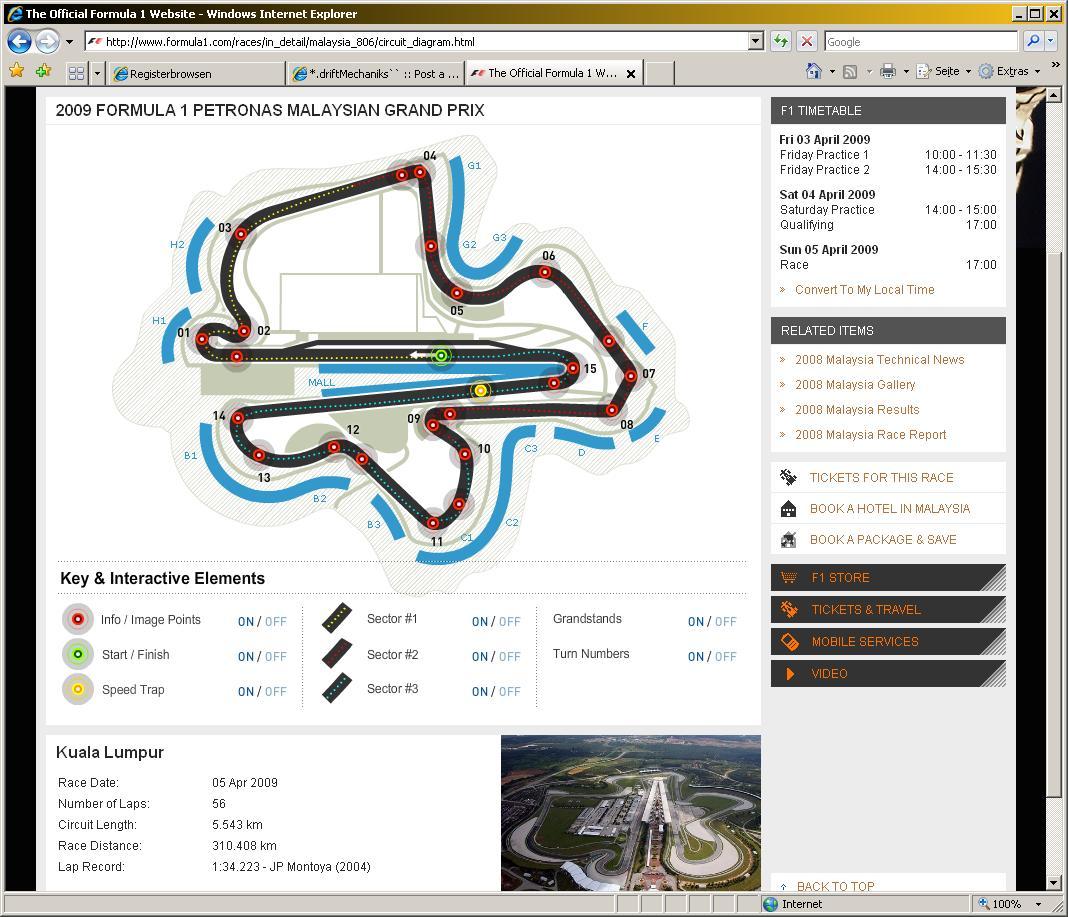Open the Seite menu dropdown
This screenshot has width=1068, height=917.
coord(943,71)
